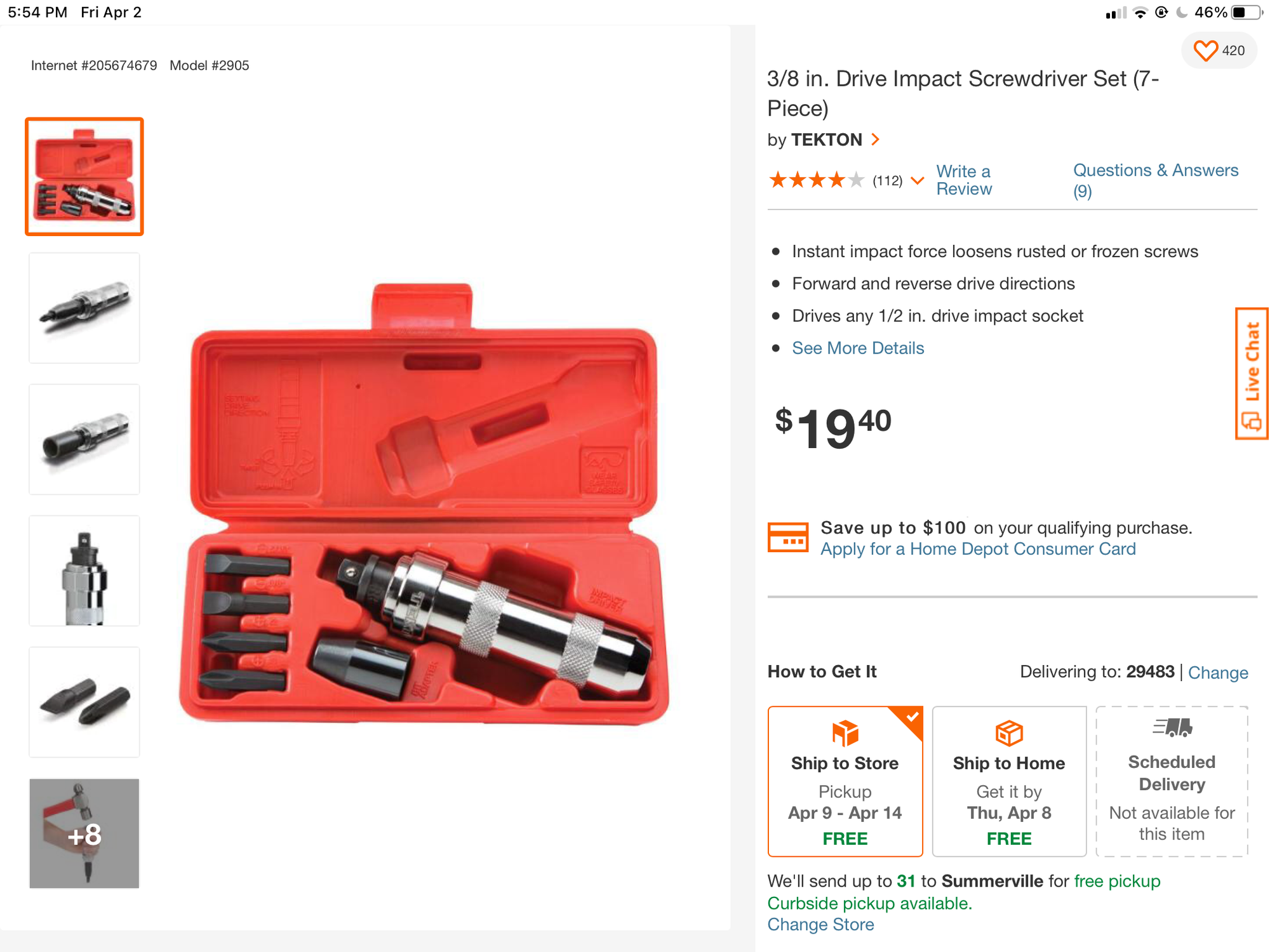Tap the battery status icon
Image resolution: width=1270 pixels, height=952 pixels.
click(x=1245, y=13)
